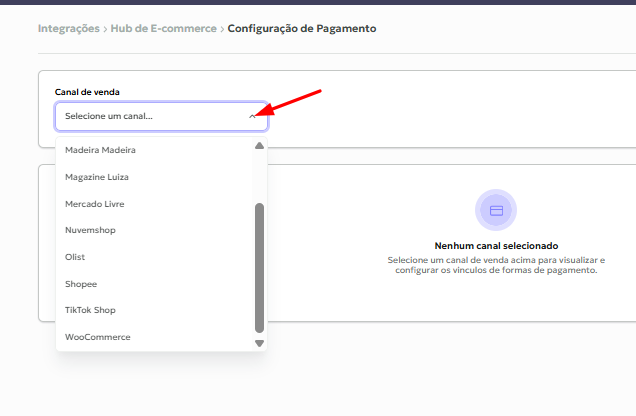This screenshot has width=636, height=416.
Task: Open the Hub de E-commerce breadcrumb link
Action: pos(163,28)
